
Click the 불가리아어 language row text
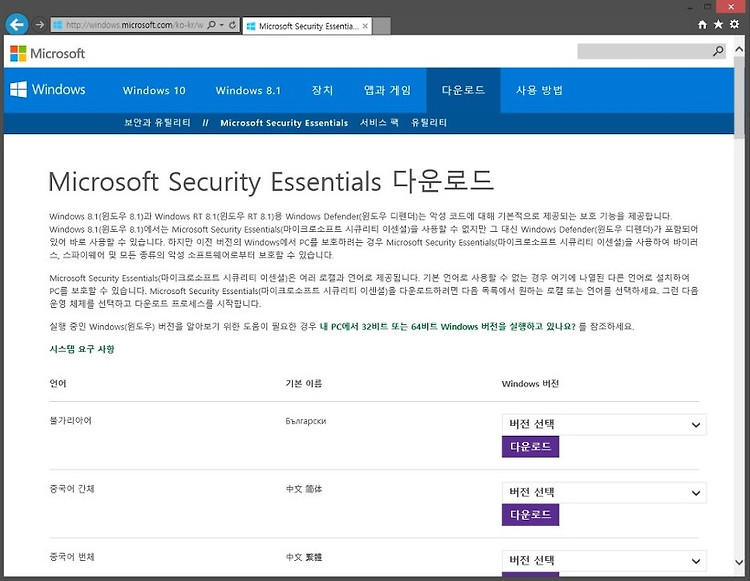(x=70, y=421)
